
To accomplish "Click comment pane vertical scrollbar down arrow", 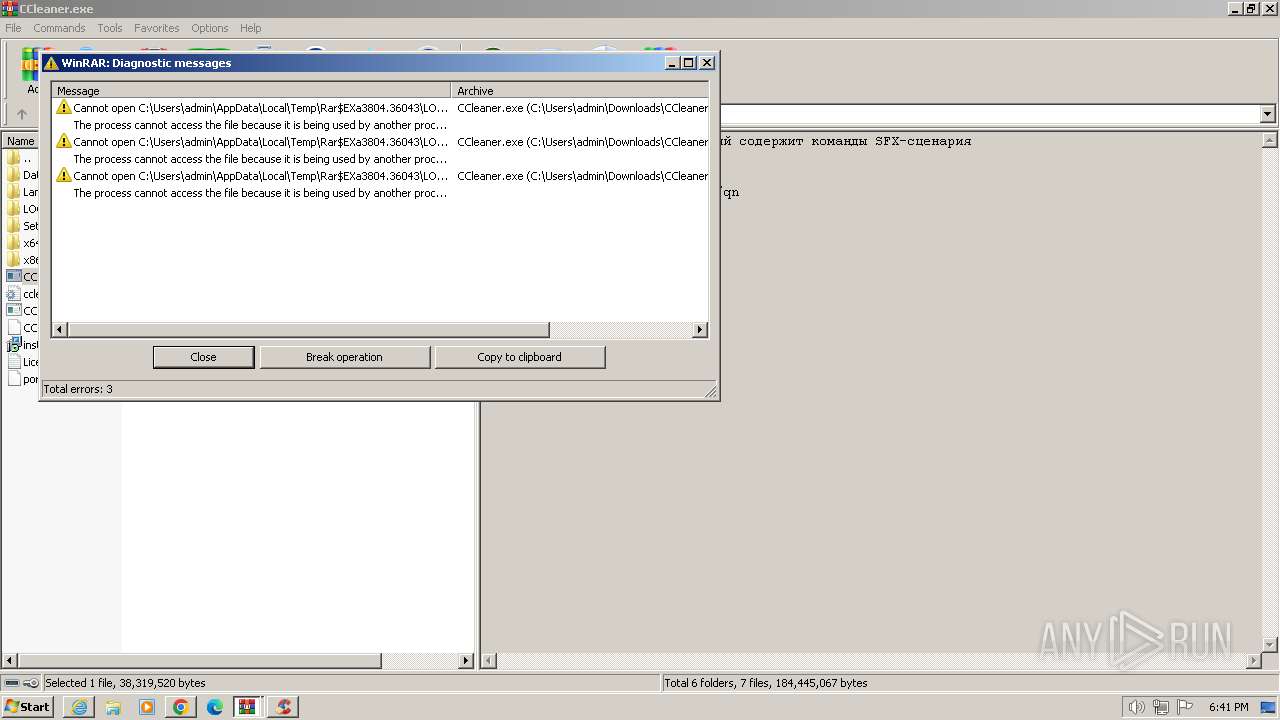I will click(x=1269, y=644).
